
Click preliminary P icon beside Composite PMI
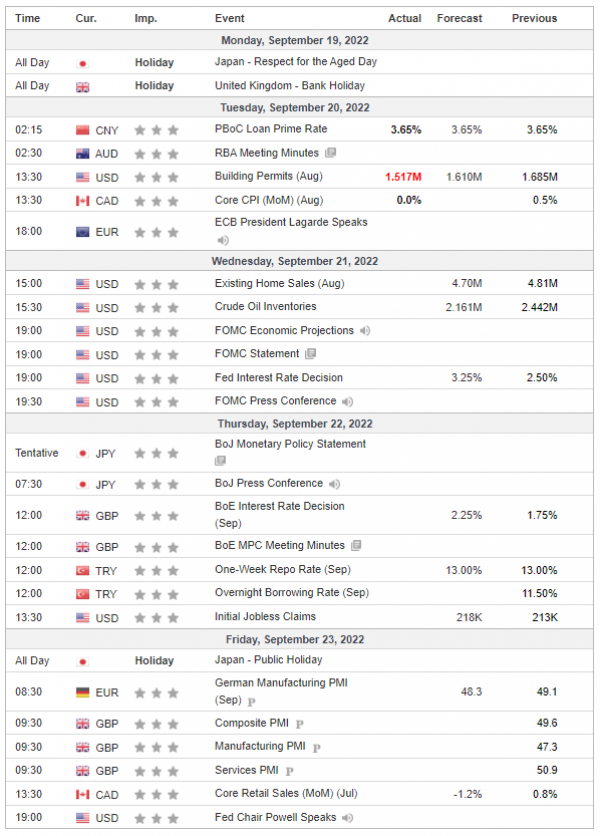tap(300, 724)
